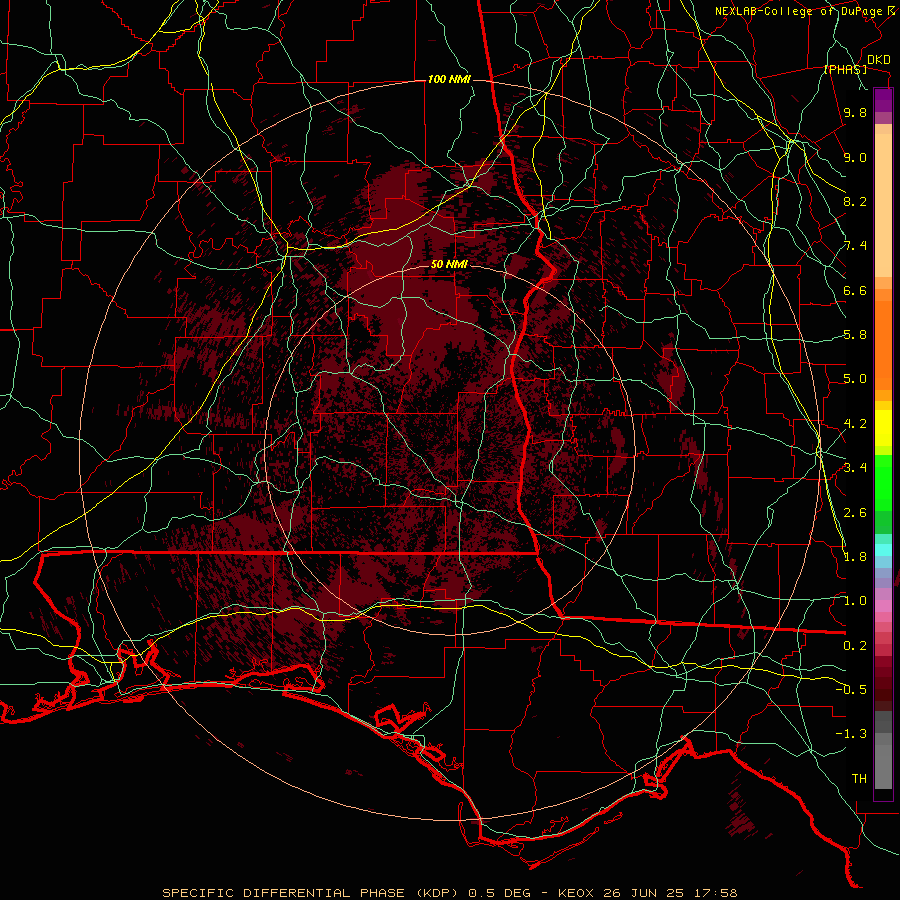900x900 pixels.
Task: Click the cyan segment of the color bar
Action: (883, 550)
